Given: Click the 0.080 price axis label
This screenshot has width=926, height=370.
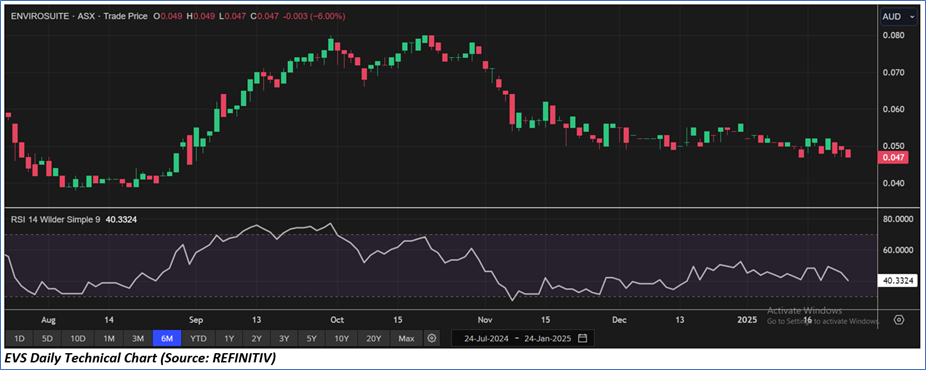Looking at the screenshot, I should tap(894, 35).
